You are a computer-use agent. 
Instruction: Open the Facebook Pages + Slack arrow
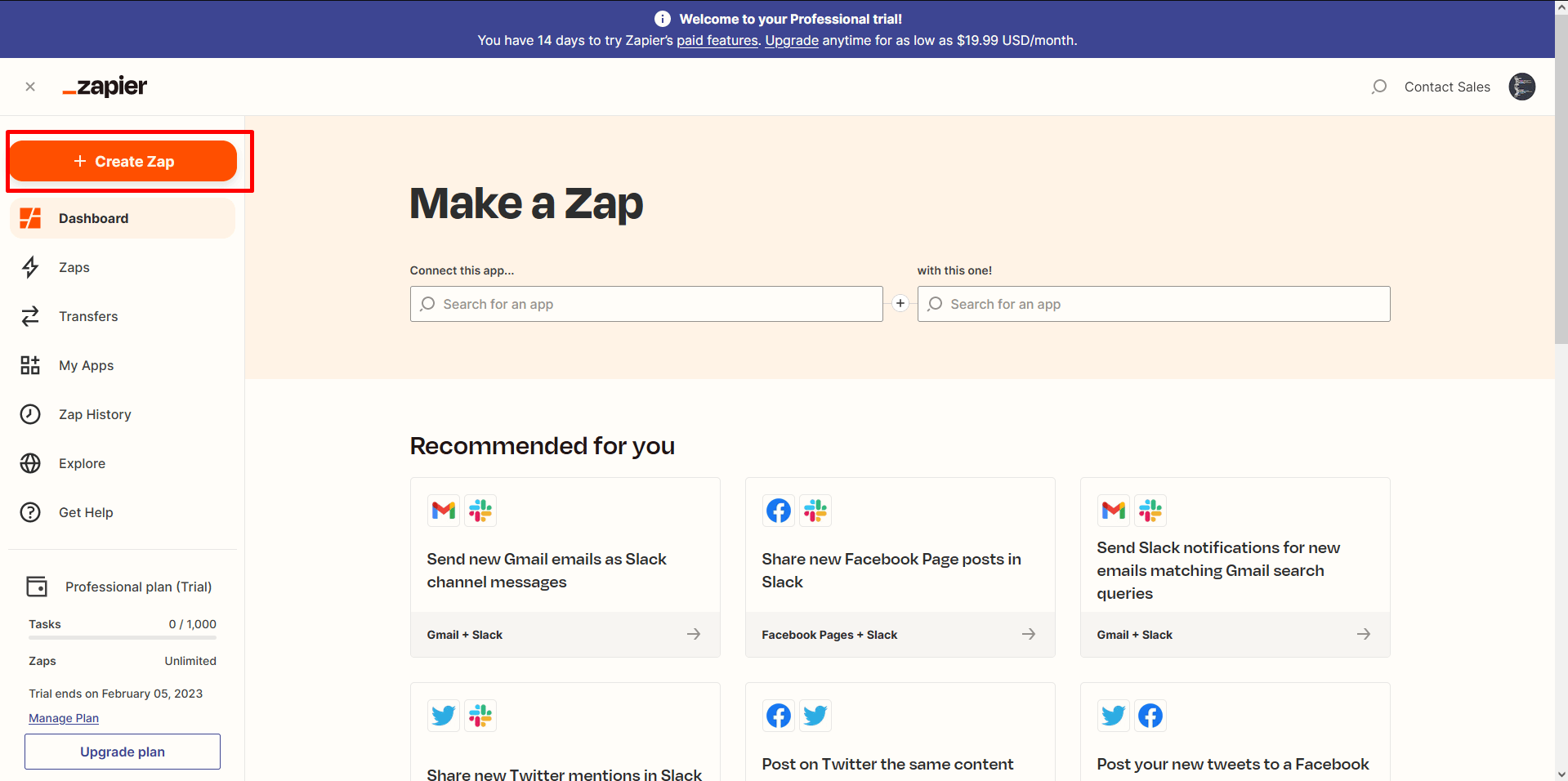(1028, 634)
